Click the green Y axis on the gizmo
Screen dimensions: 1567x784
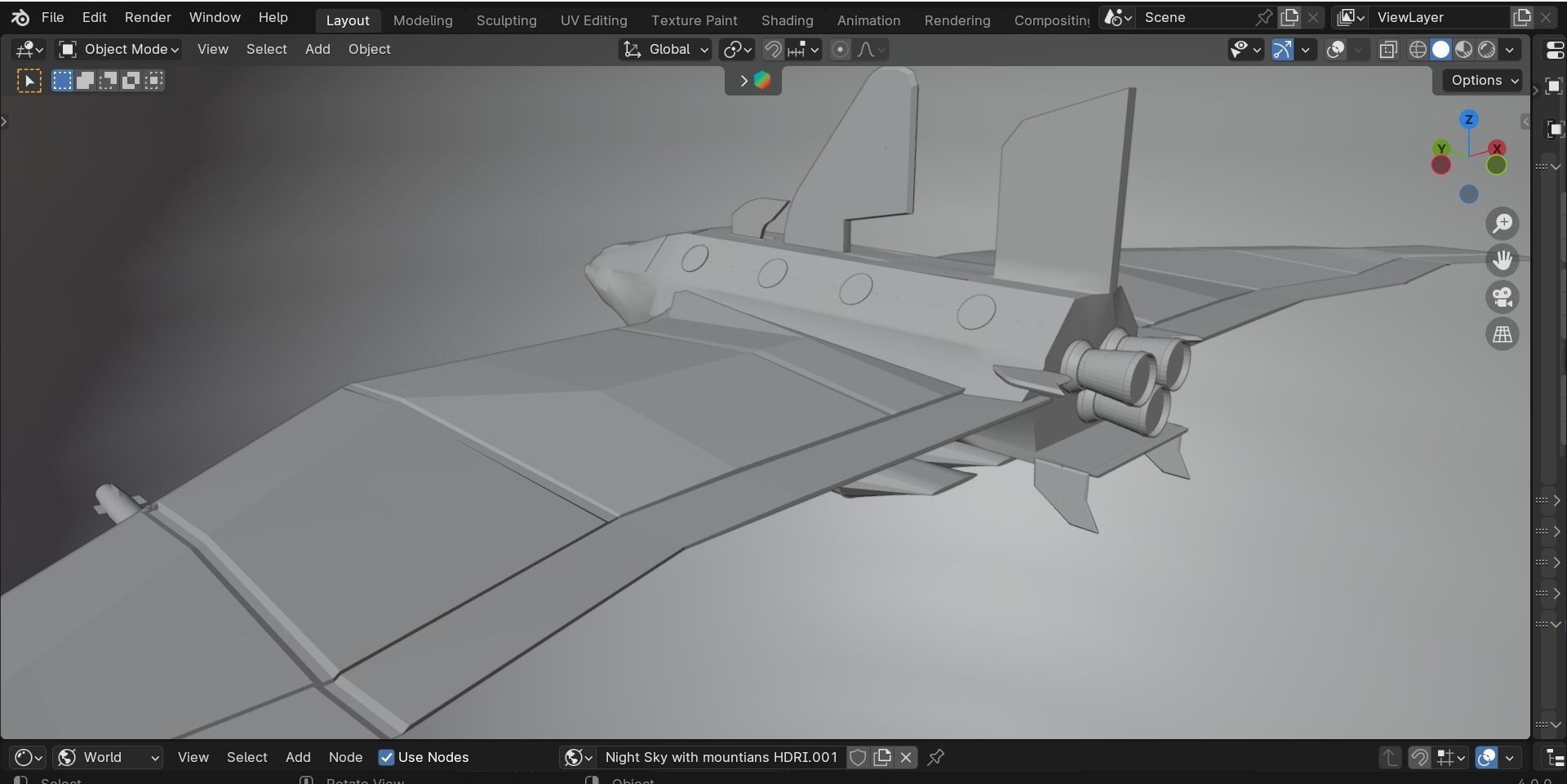point(1441,148)
